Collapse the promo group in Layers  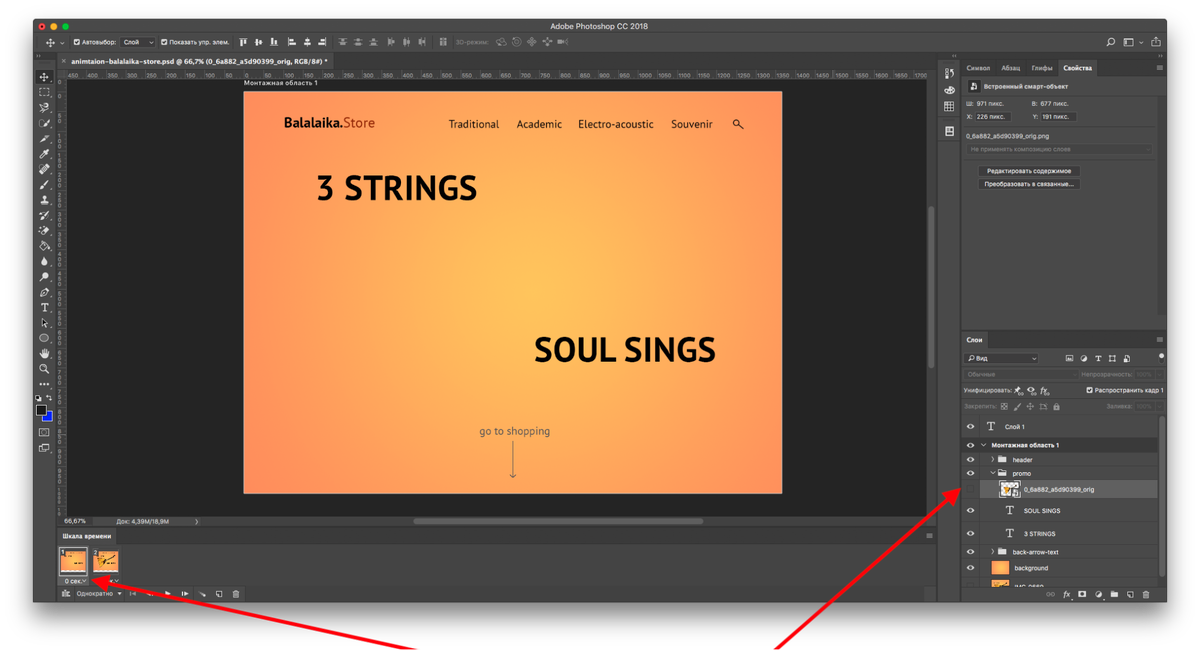tap(992, 473)
